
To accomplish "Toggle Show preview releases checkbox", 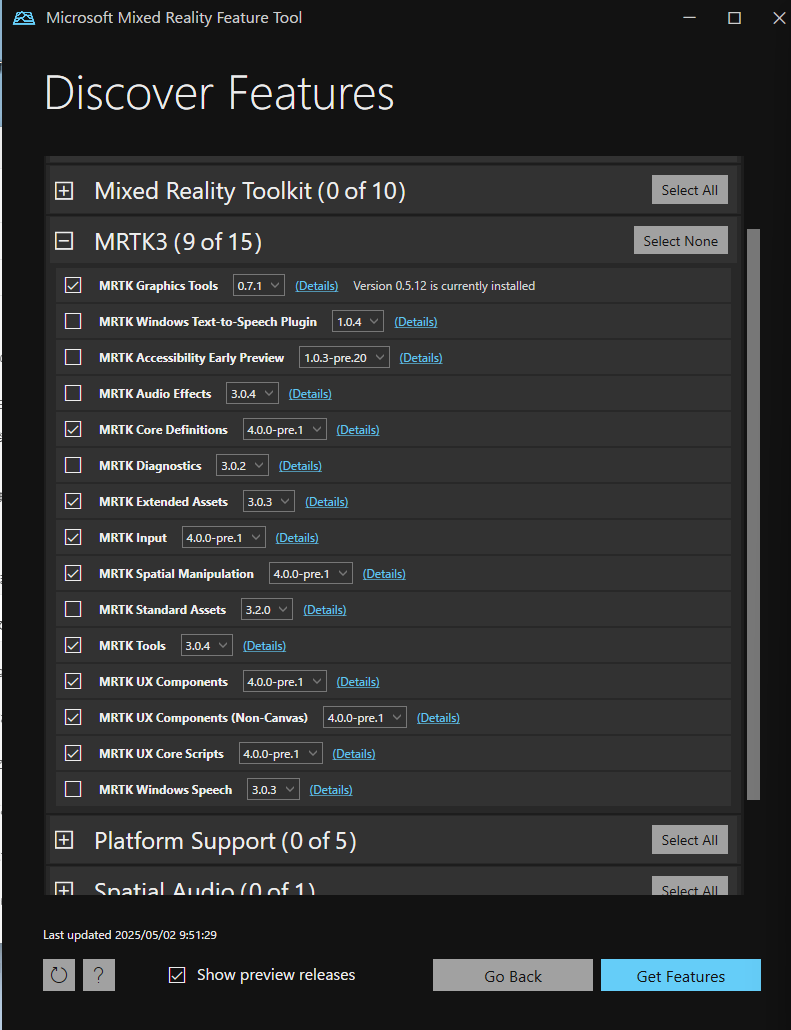I will [x=177, y=975].
